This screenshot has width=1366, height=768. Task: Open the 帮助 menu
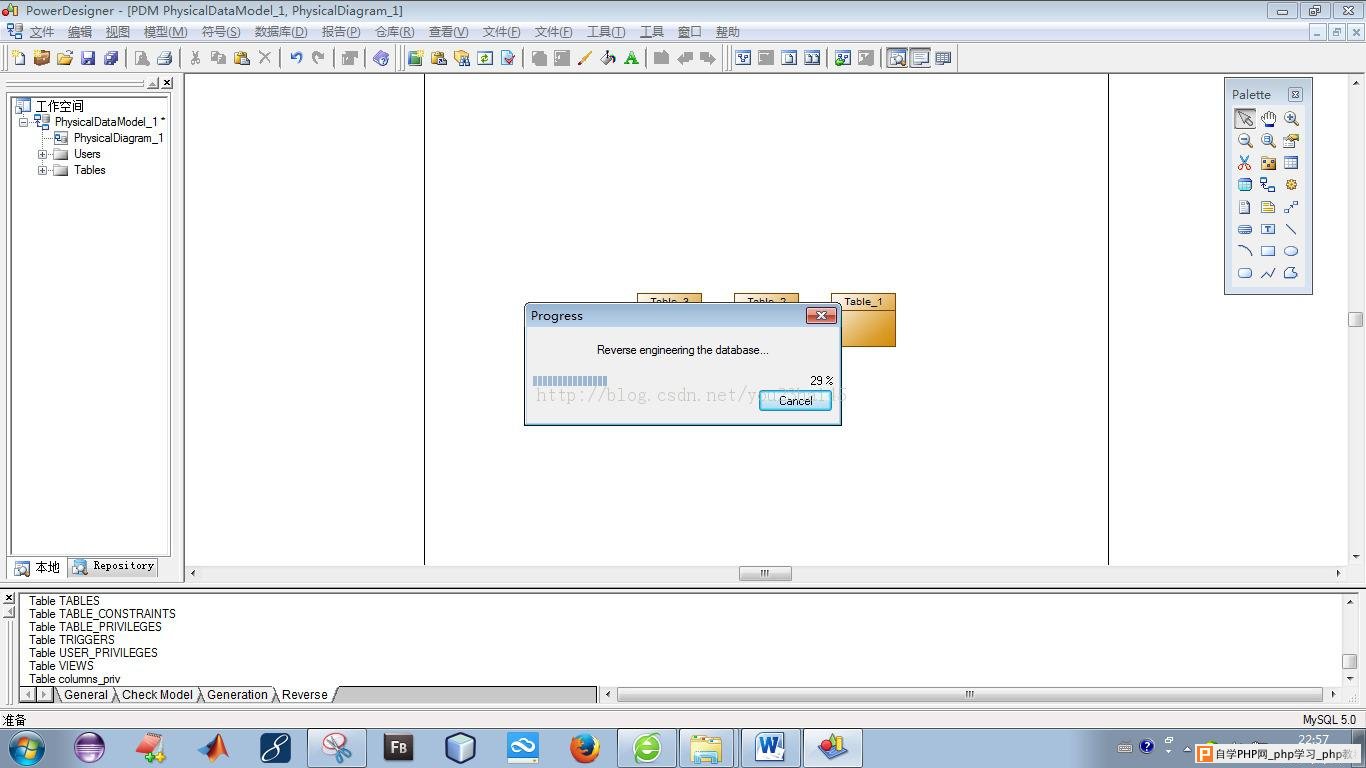[728, 32]
